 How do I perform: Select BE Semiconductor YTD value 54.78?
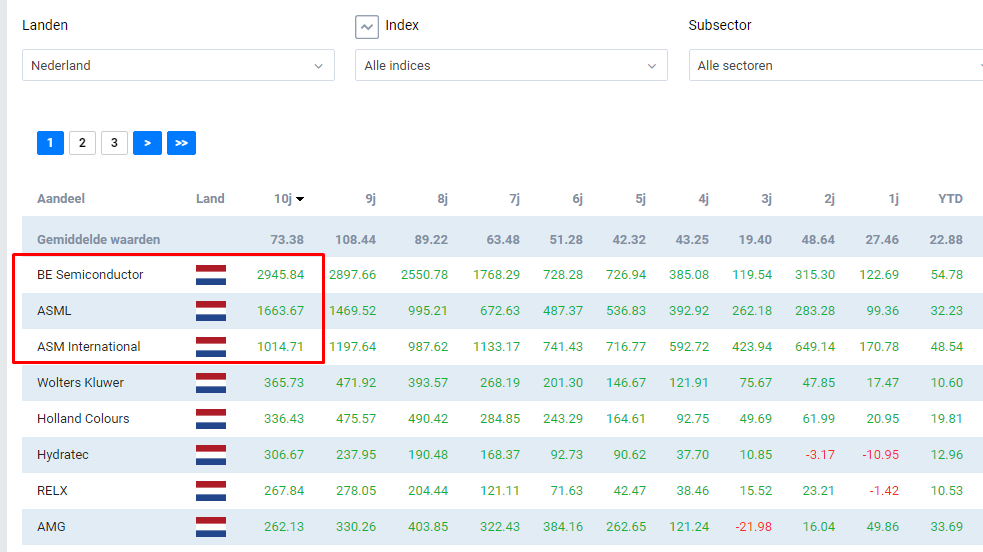(x=947, y=274)
